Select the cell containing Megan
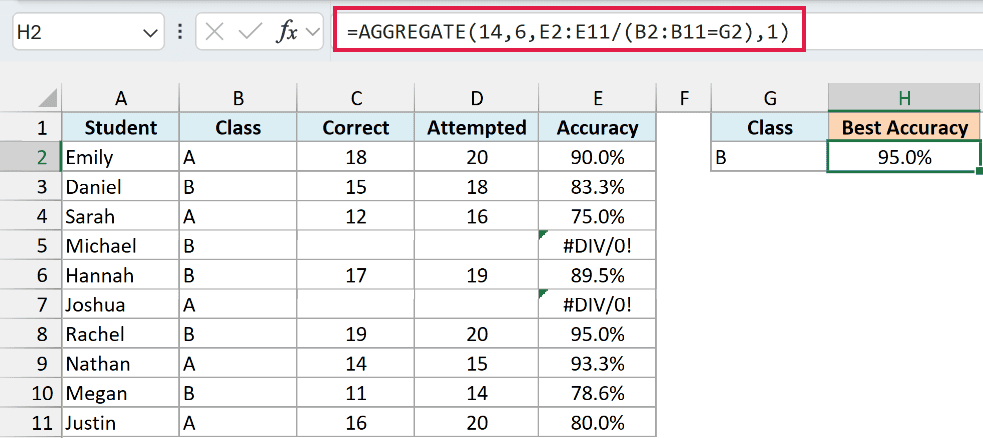This screenshot has width=983, height=438. click(x=120, y=393)
